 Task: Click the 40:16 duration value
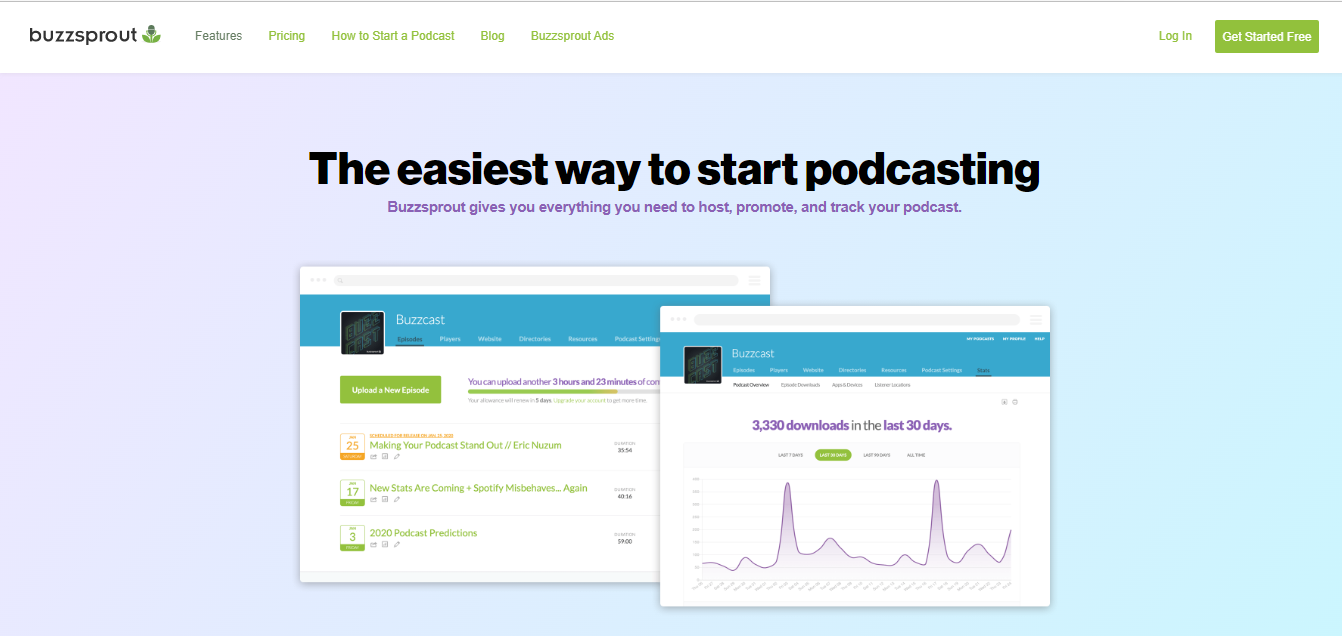(x=625, y=495)
